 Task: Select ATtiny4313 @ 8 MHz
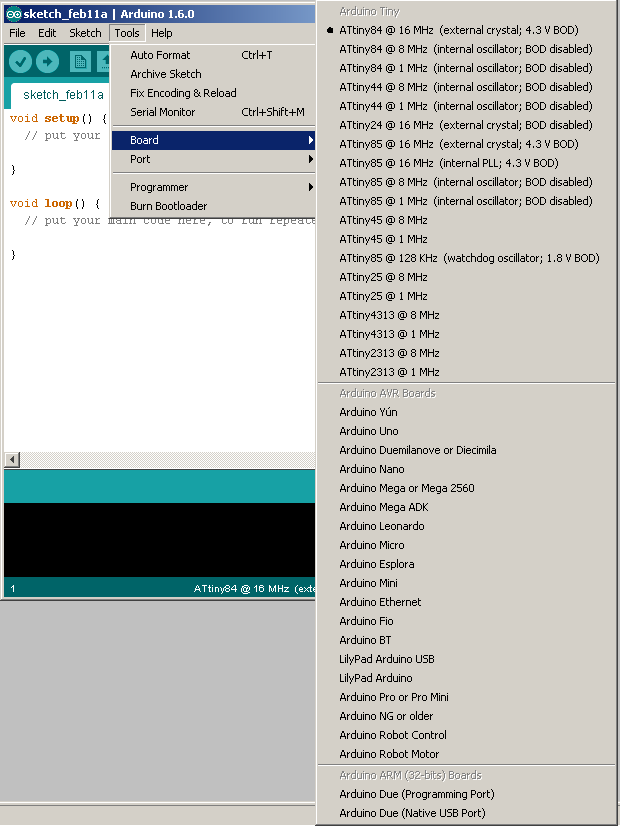(466, 315)
